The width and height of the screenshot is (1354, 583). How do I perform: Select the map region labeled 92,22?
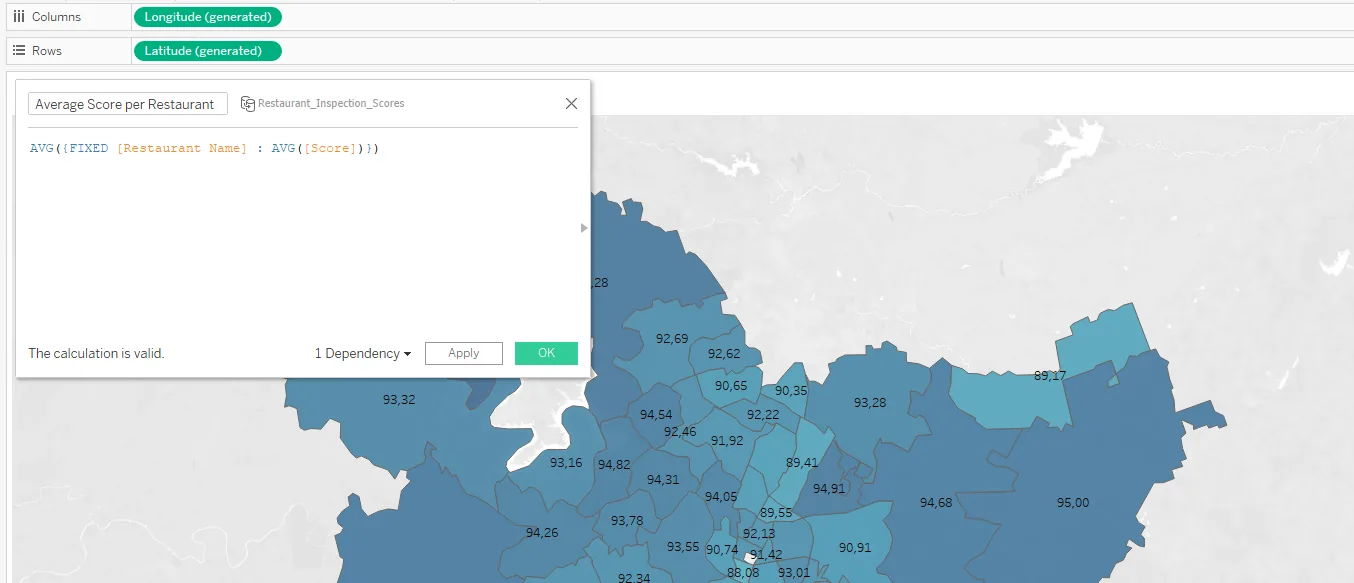(763, 415)
